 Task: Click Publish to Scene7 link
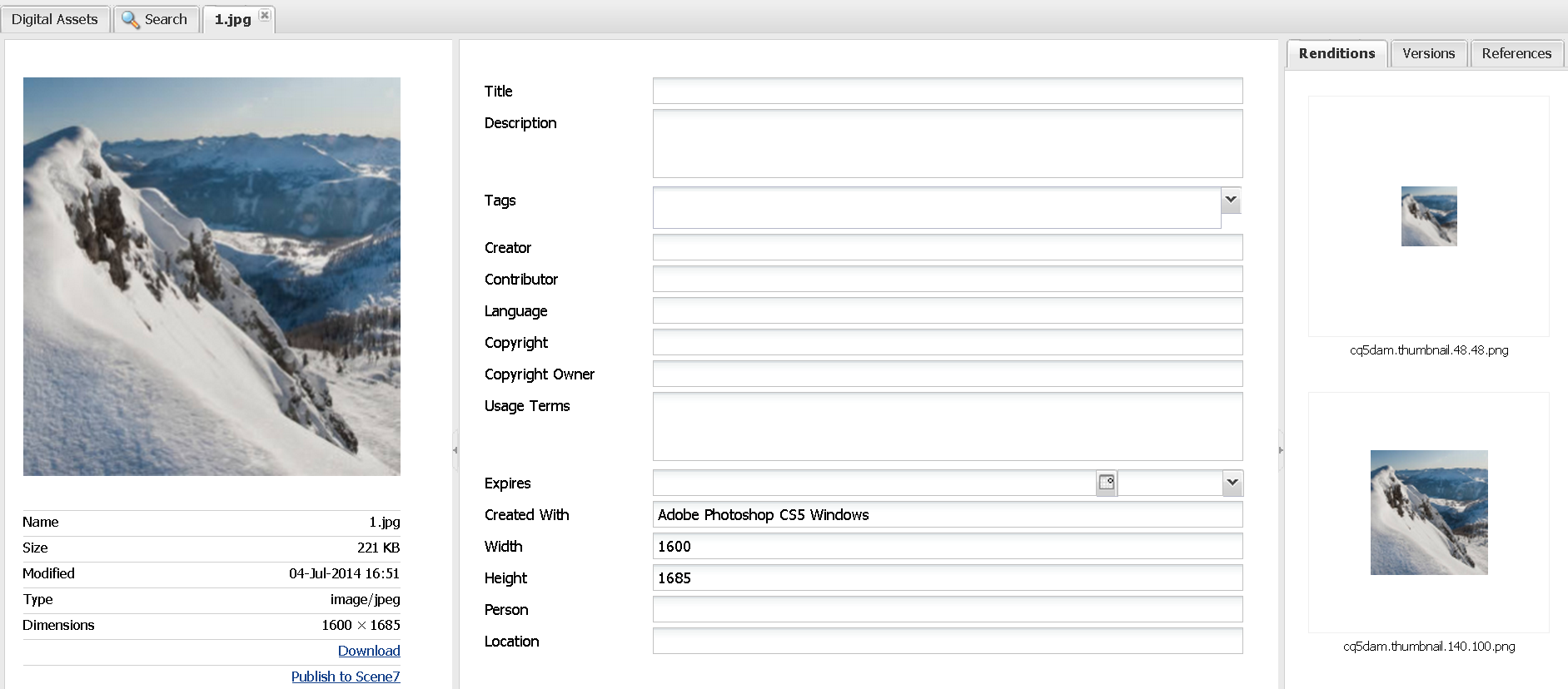pyautogui.click(x=346, y=677)
